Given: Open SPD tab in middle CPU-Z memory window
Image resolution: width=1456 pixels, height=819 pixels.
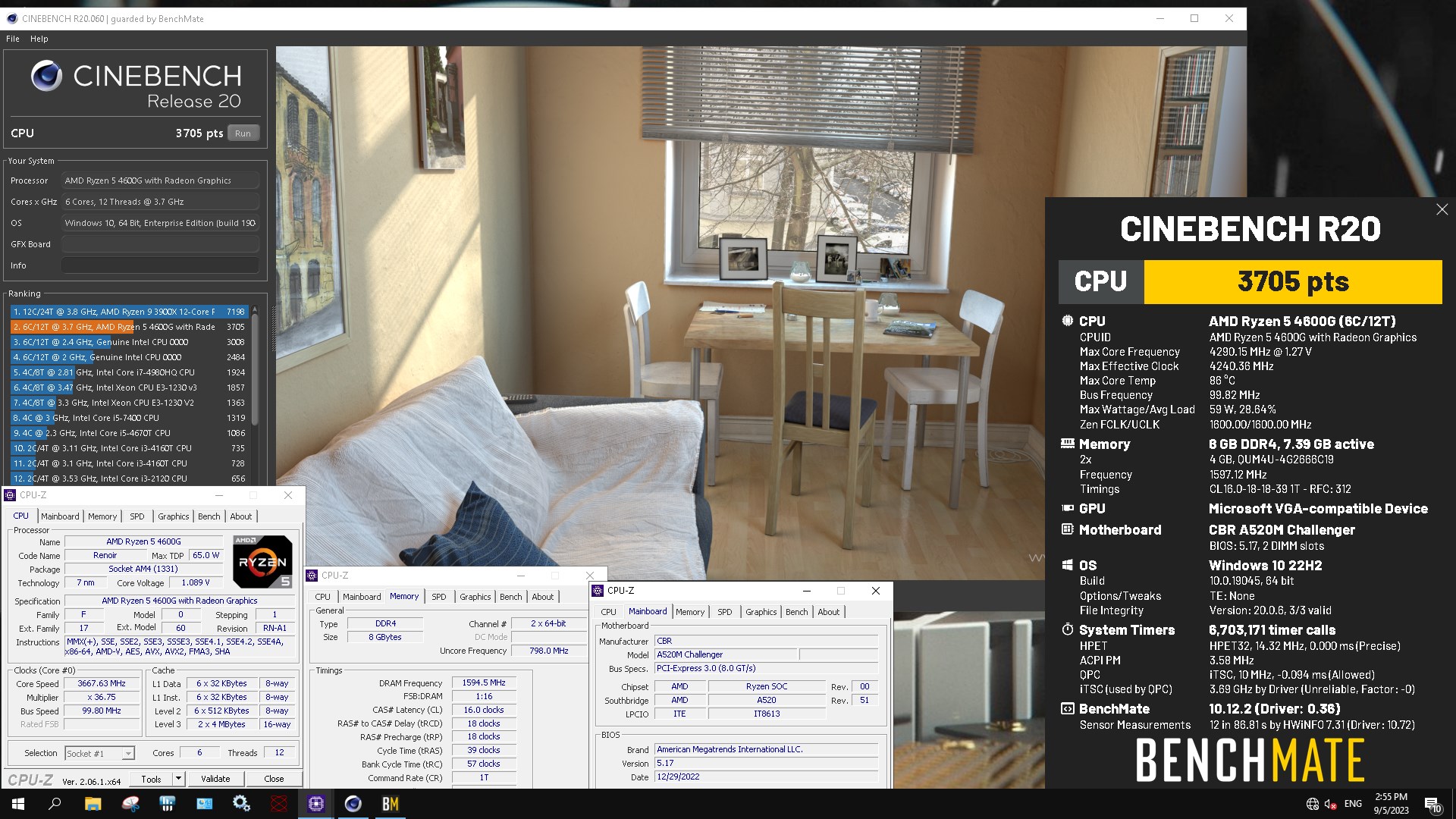Looking at the screenshot, I should (438, 597).
